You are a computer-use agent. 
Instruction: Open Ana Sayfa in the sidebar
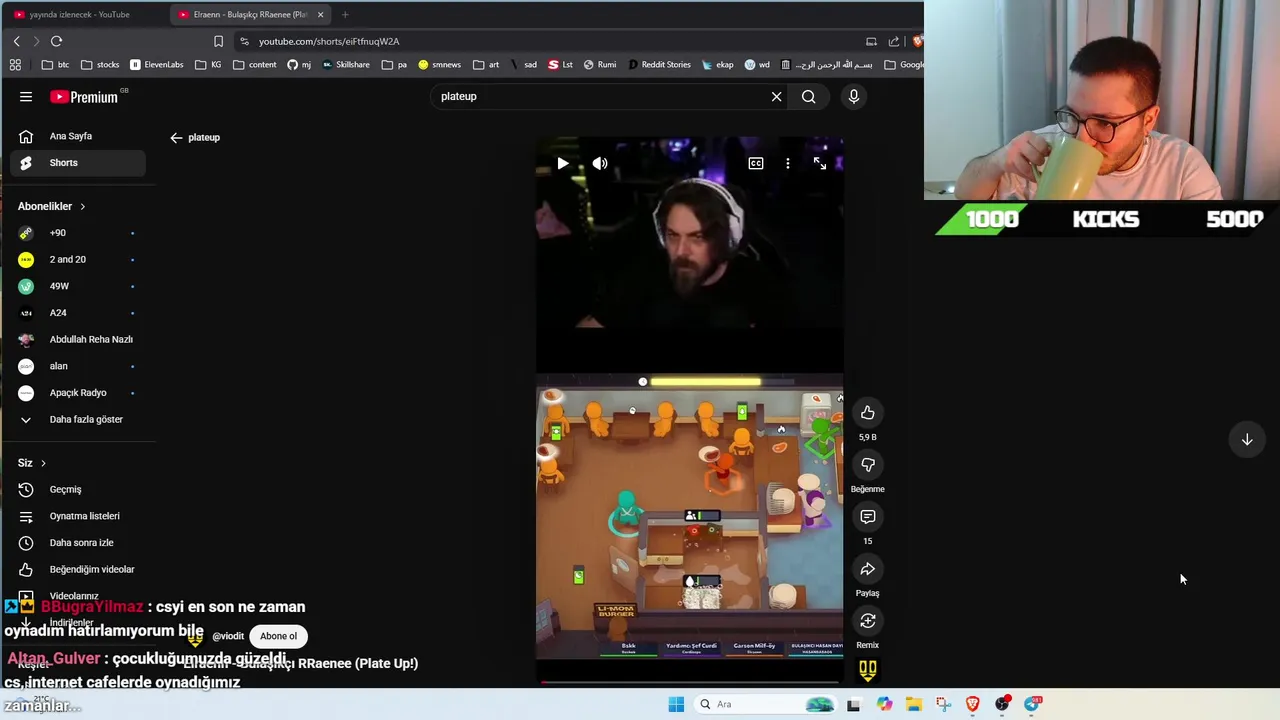pos(78,136)
